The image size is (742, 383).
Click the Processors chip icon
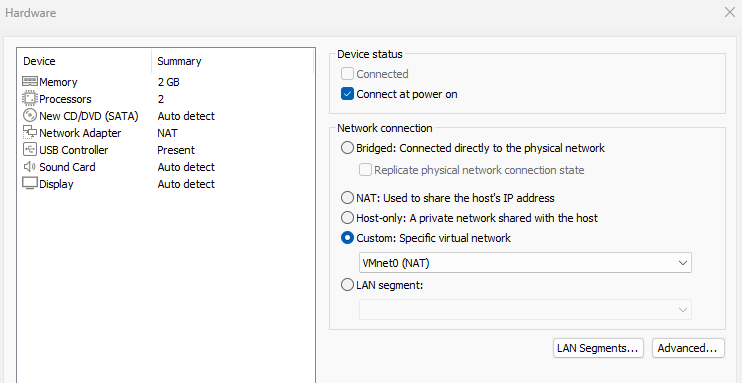point(30,99)
